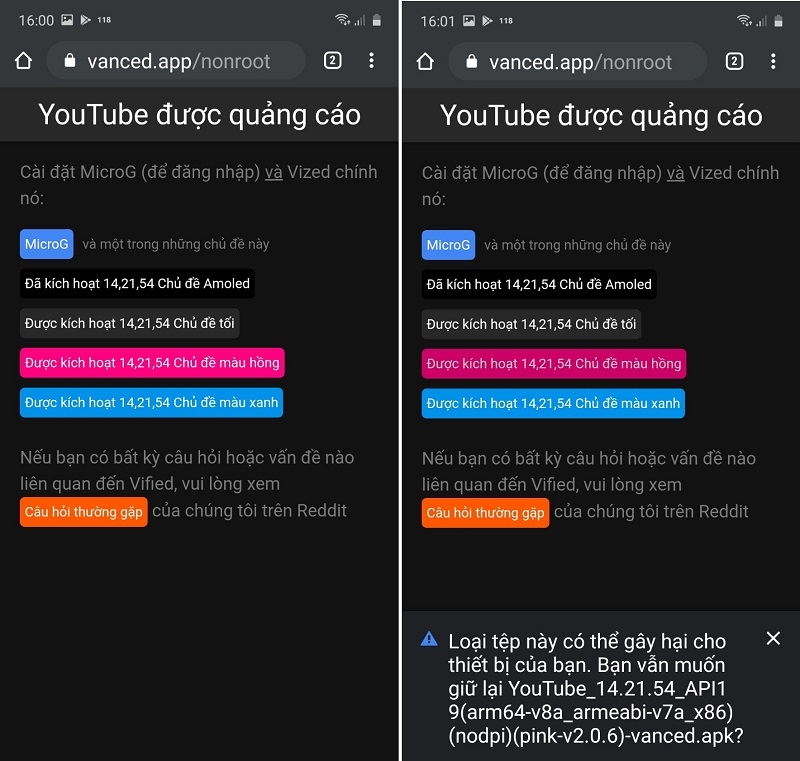Dismiss the harmful file warning with X
Image resolution: width=800 pixels, height=761 pixels.
tap(773, 638)
